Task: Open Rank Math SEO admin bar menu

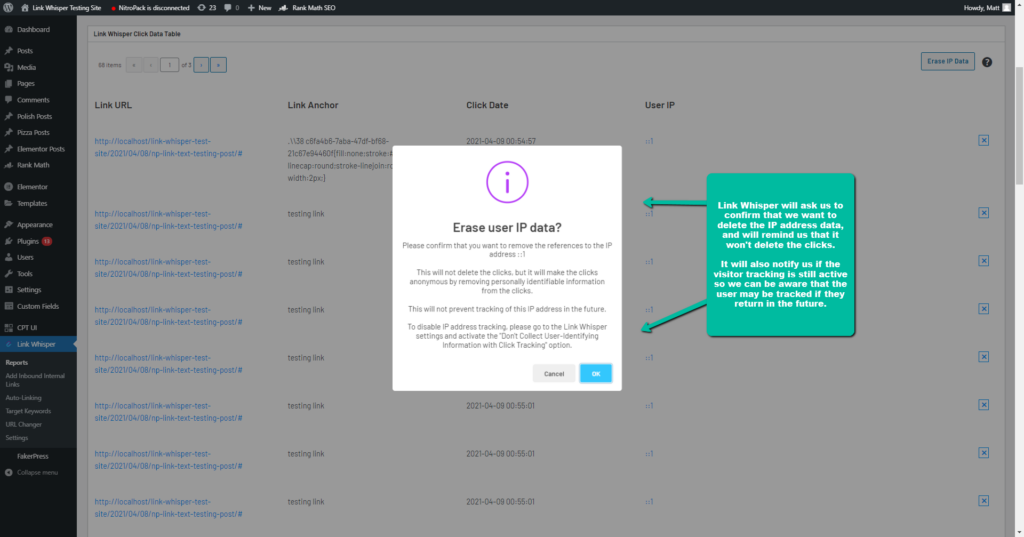Action: [x=307, y=8]
